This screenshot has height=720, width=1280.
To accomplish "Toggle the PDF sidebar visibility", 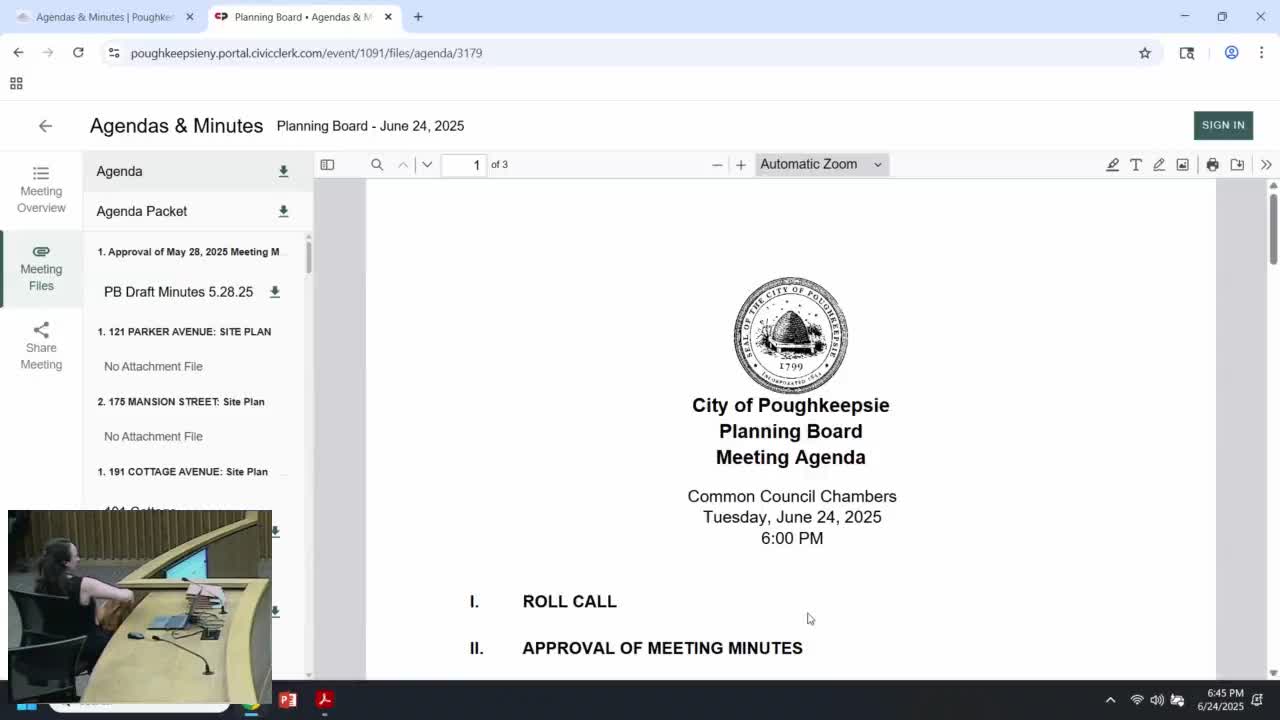I will [327, 164].
